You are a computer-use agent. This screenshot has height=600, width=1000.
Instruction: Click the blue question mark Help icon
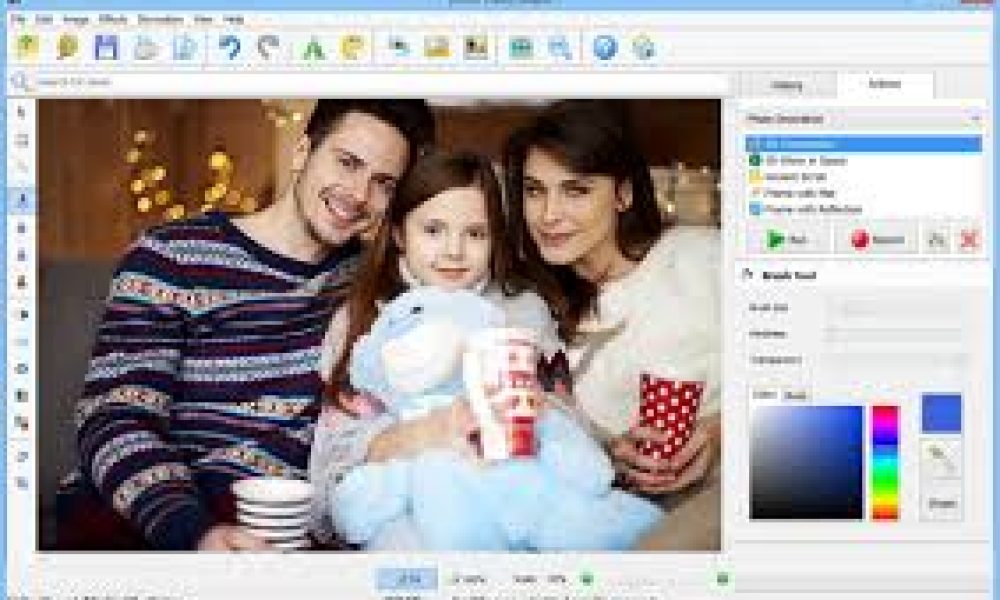[x=605, y=48]
